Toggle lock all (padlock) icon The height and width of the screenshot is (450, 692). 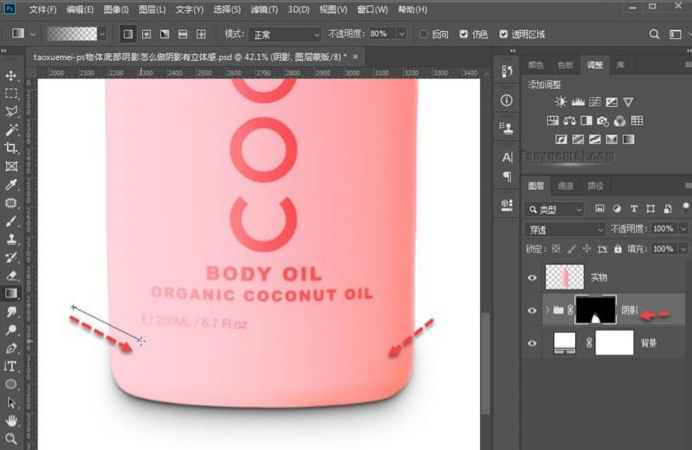[x=618, y=249]
